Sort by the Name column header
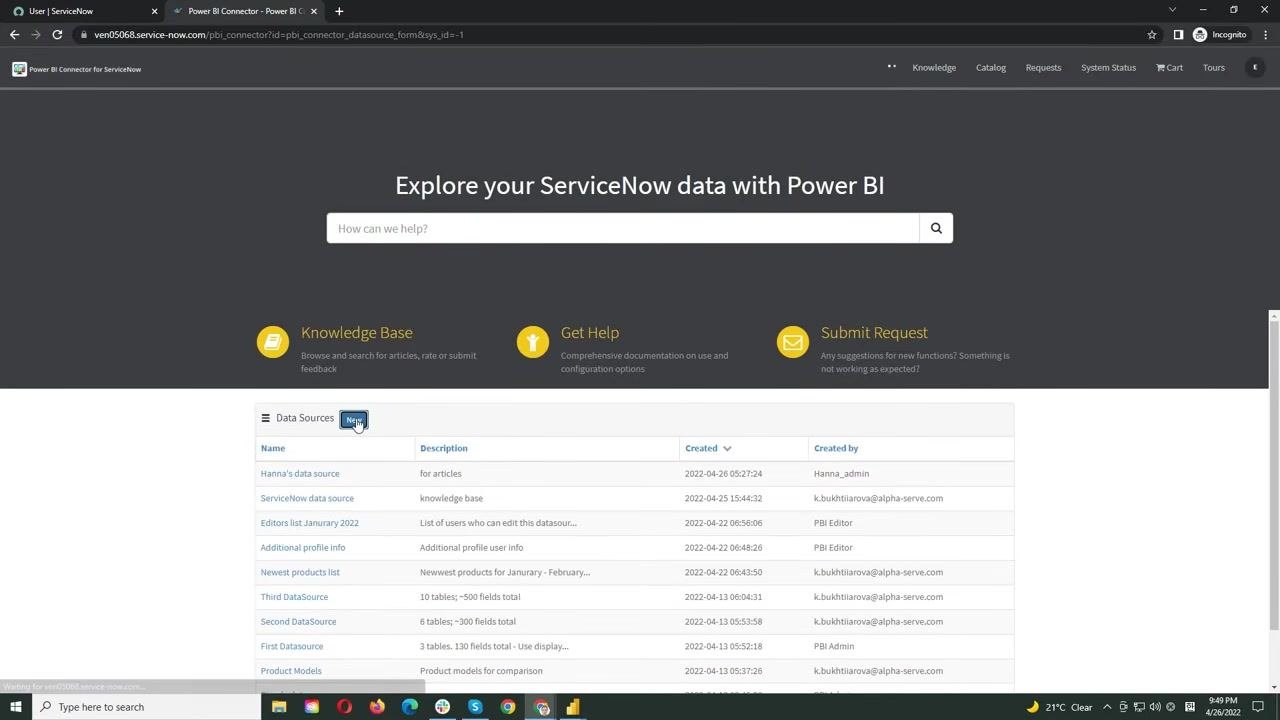The width and height of the screenshot is (1280, 720). [273, 448]
